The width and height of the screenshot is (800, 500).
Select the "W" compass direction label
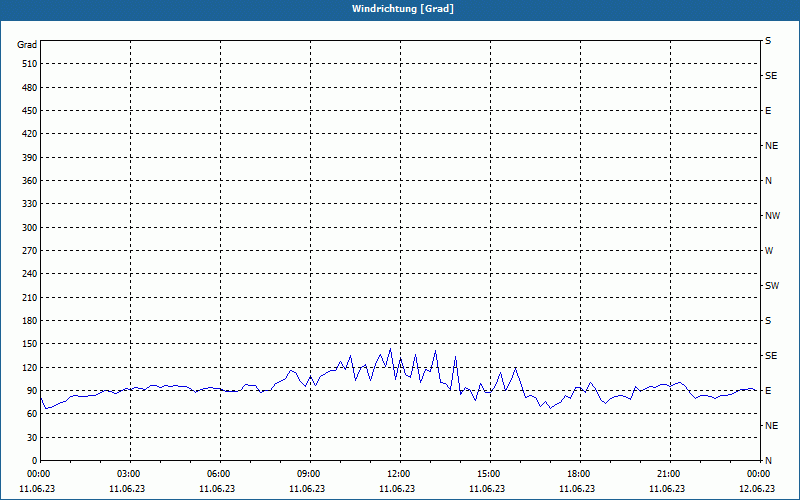(769, 251)
